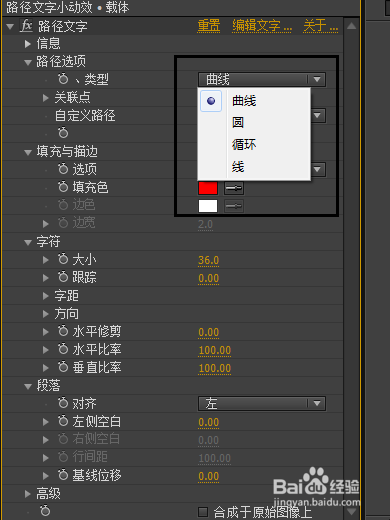The width and height of the screenshot is (390, 520).
Task: Toggle stopwatch for 左侧空白 property
Action: click(63, 421)
